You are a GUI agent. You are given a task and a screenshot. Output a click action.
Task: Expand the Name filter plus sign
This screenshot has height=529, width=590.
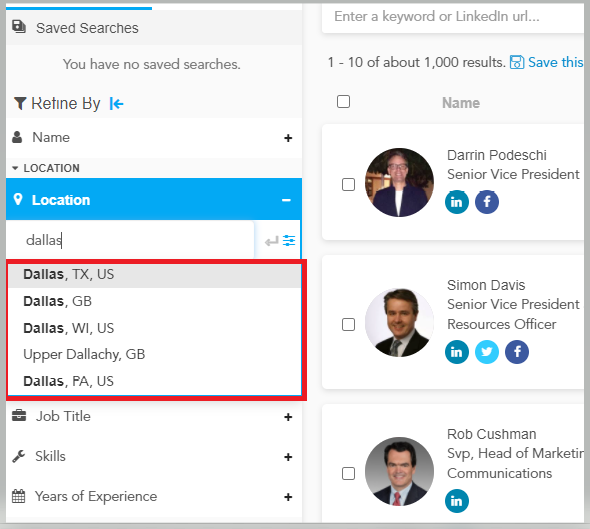click(288, 138)
